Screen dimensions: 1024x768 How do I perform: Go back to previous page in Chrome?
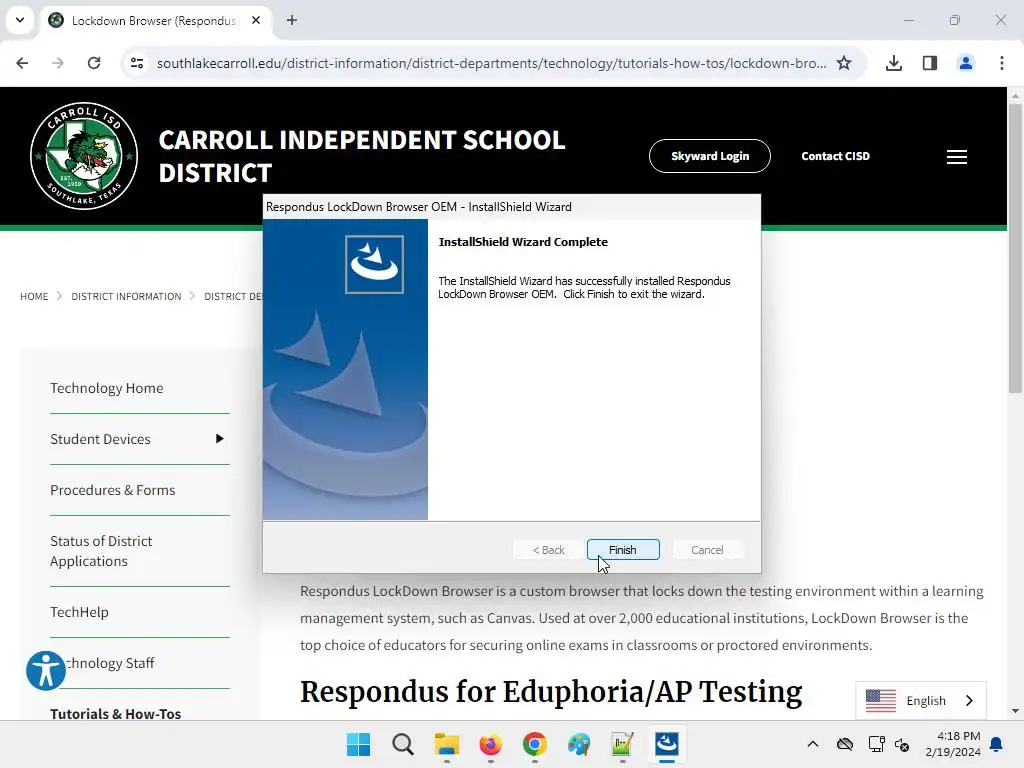[22, 63]
